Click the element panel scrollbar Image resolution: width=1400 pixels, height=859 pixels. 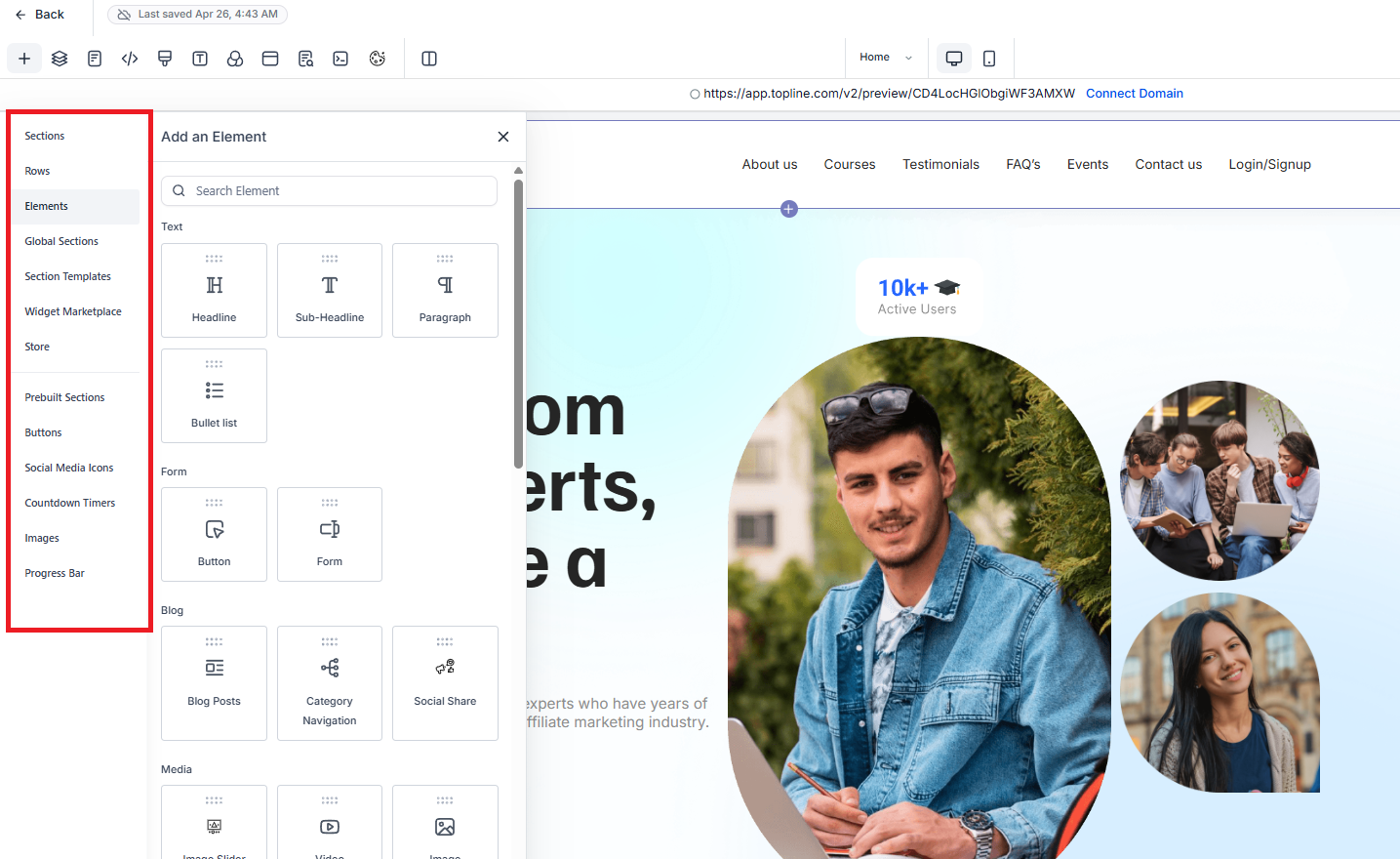click(518, 322)
